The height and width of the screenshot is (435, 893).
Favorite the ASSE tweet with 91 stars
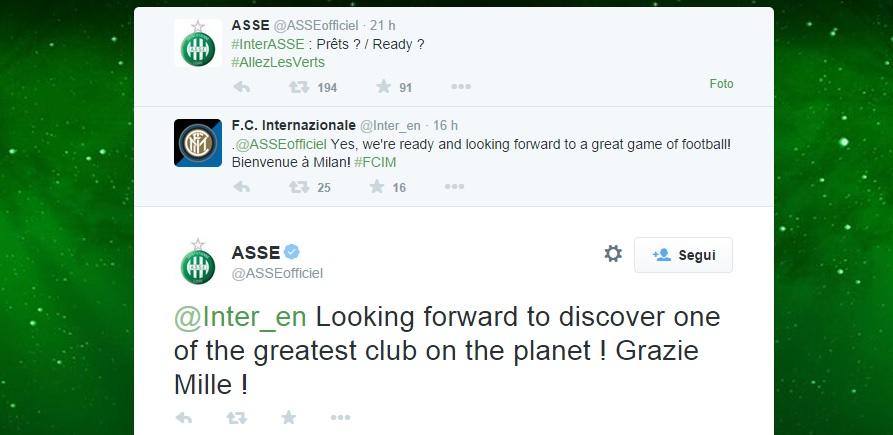coord(384,87)
